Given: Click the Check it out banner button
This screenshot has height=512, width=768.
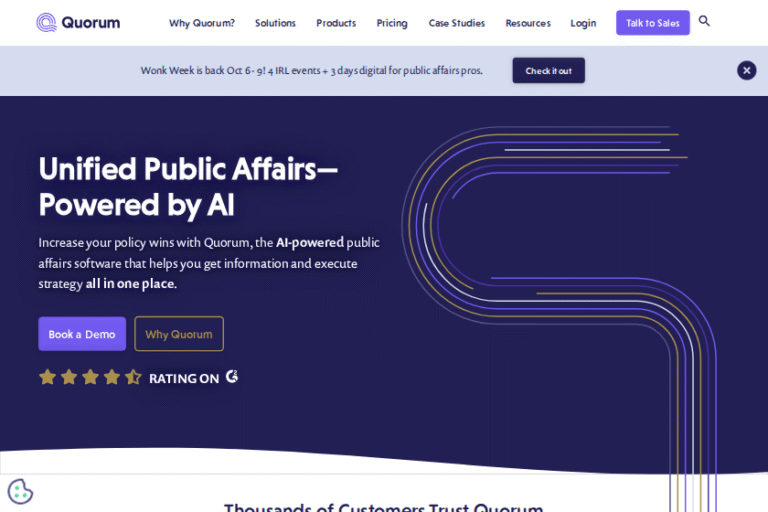Looking at the screenshot, I should pyautogui.click(x=548, y=71).
